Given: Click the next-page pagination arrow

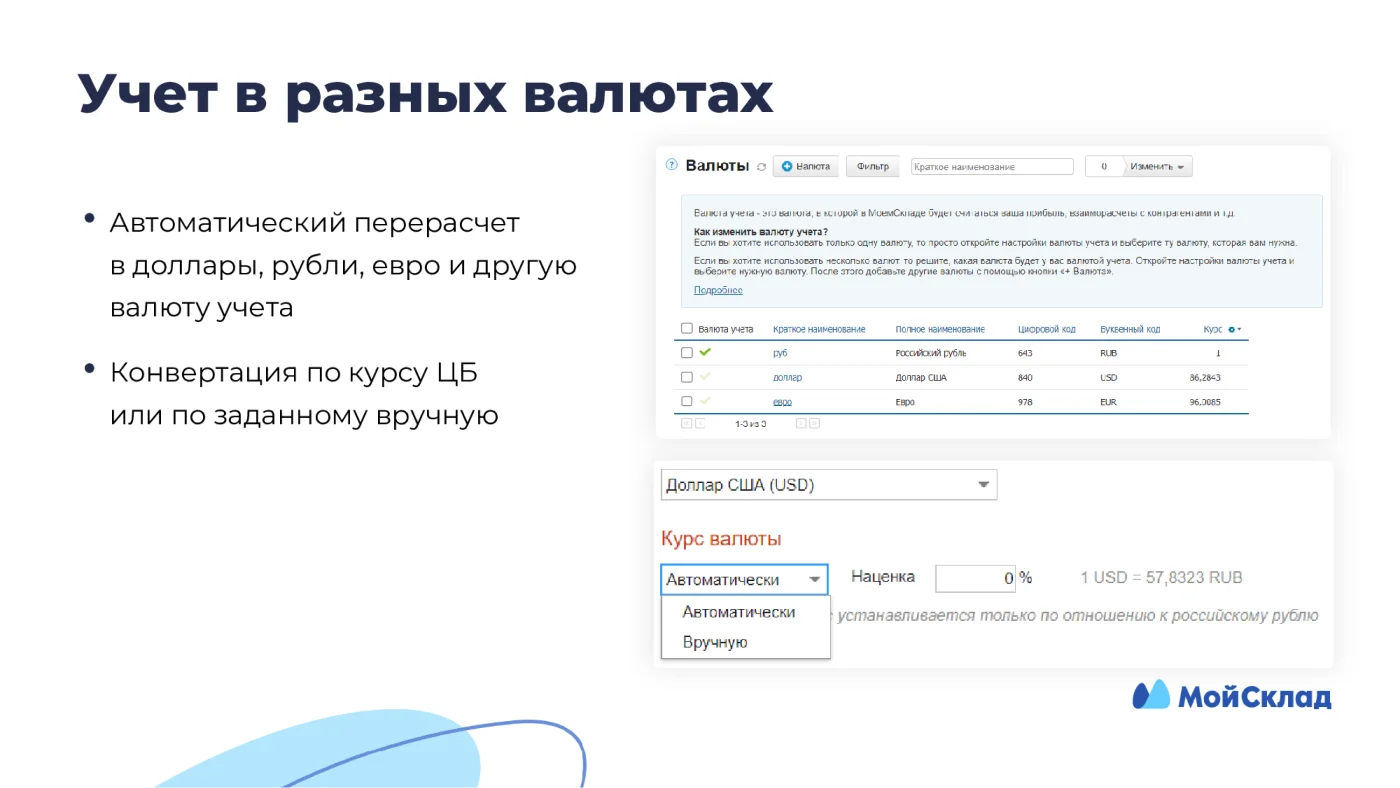Looking at the screenshot, I should (801, 424).
